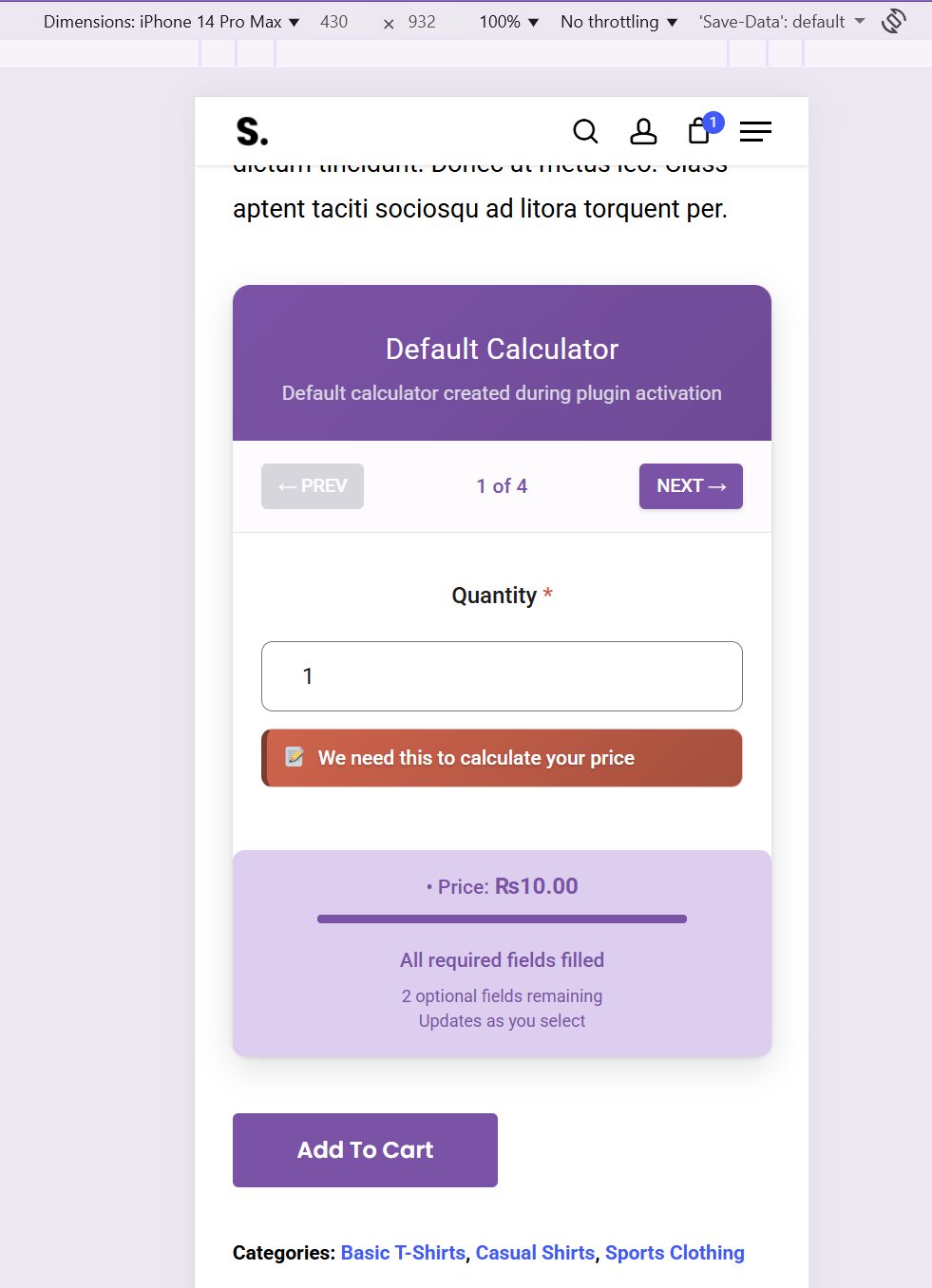Image resolution: width=932 pixels, height=1288 pixels.
Task: Click the cart count badge
Action: pyautogui.click(x=713, y=122)
